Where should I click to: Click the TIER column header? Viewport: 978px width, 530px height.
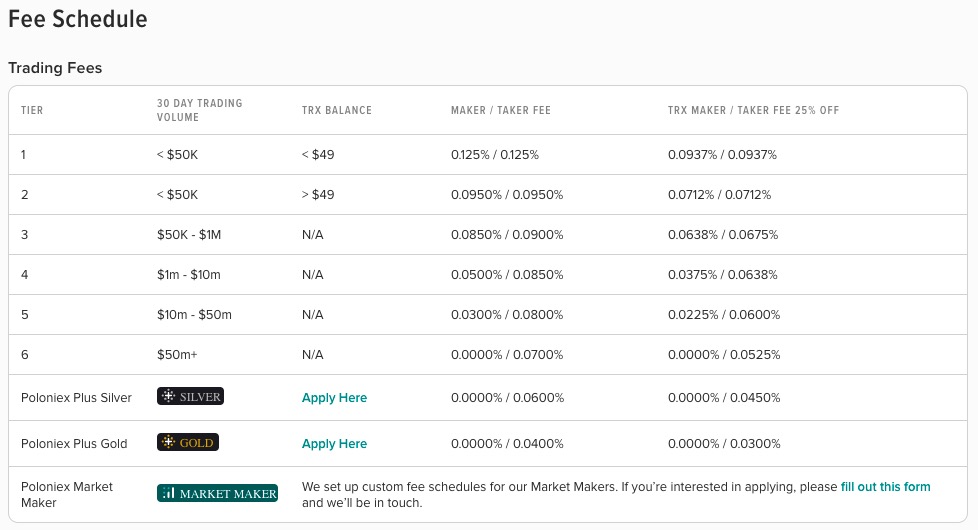(32, 110)
